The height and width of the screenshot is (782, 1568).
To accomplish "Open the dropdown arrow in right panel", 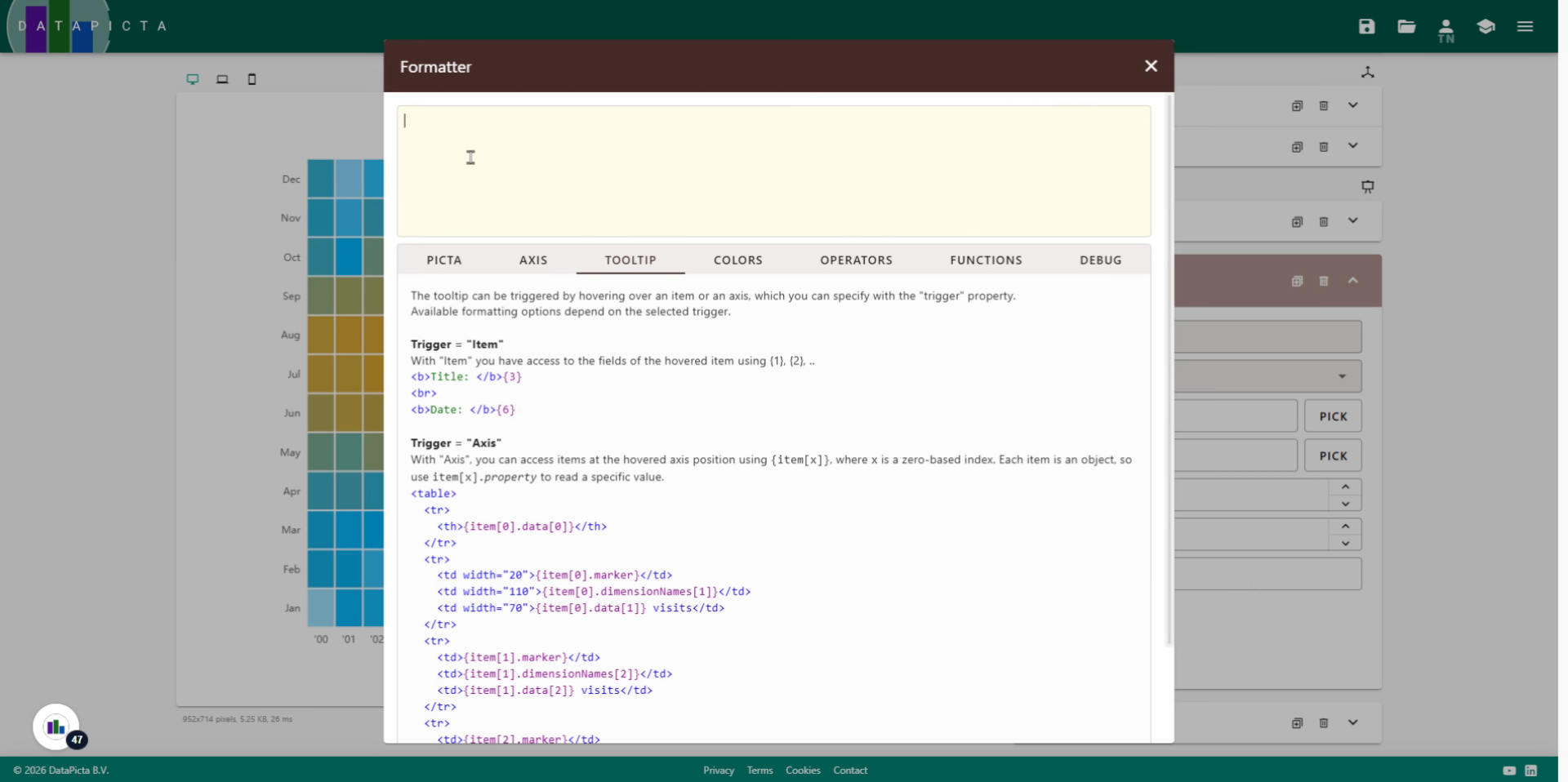I will (1342, 376).
